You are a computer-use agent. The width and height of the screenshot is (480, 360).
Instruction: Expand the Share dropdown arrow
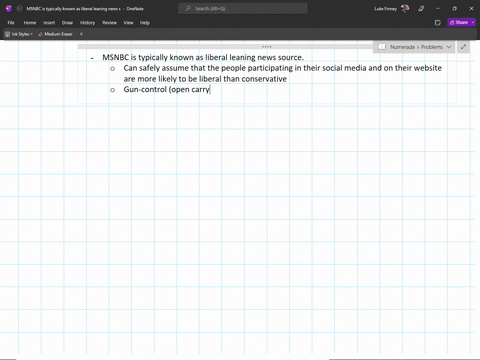pos(473,22)
